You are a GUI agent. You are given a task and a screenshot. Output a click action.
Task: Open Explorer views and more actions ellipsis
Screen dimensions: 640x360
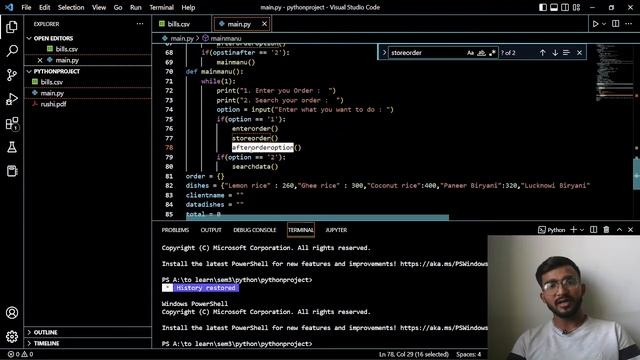[x=140, y=24]
